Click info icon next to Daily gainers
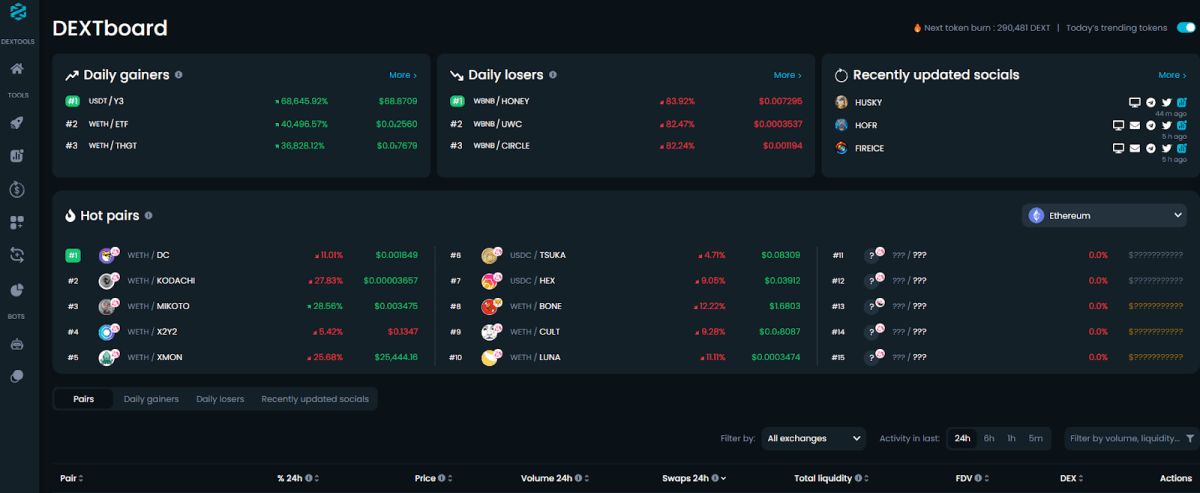Viewport: 1200px width, 493px height. (x=179, y=75)
